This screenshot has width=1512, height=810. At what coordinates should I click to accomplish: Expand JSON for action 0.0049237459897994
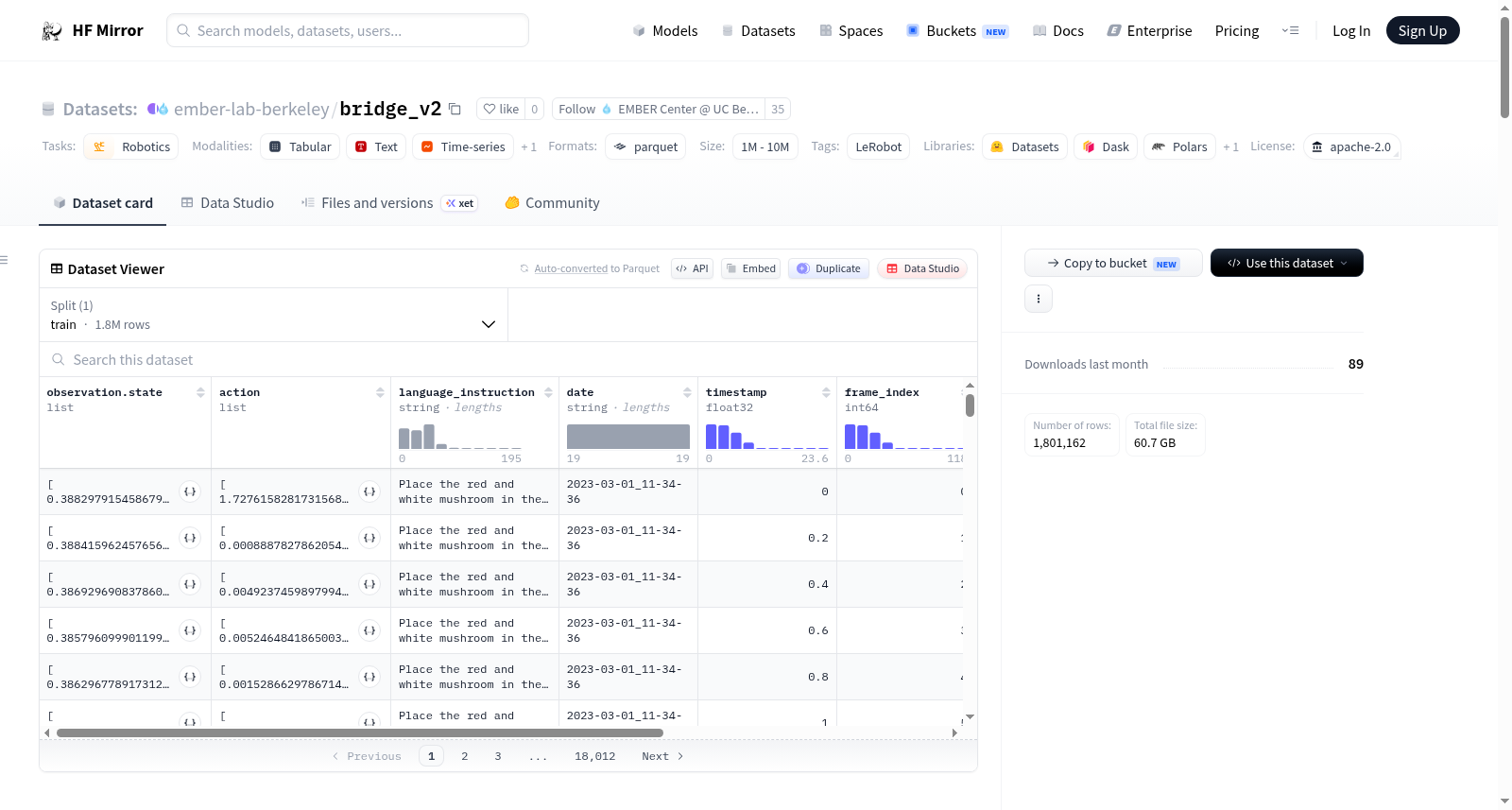click(x=369, y=584)
